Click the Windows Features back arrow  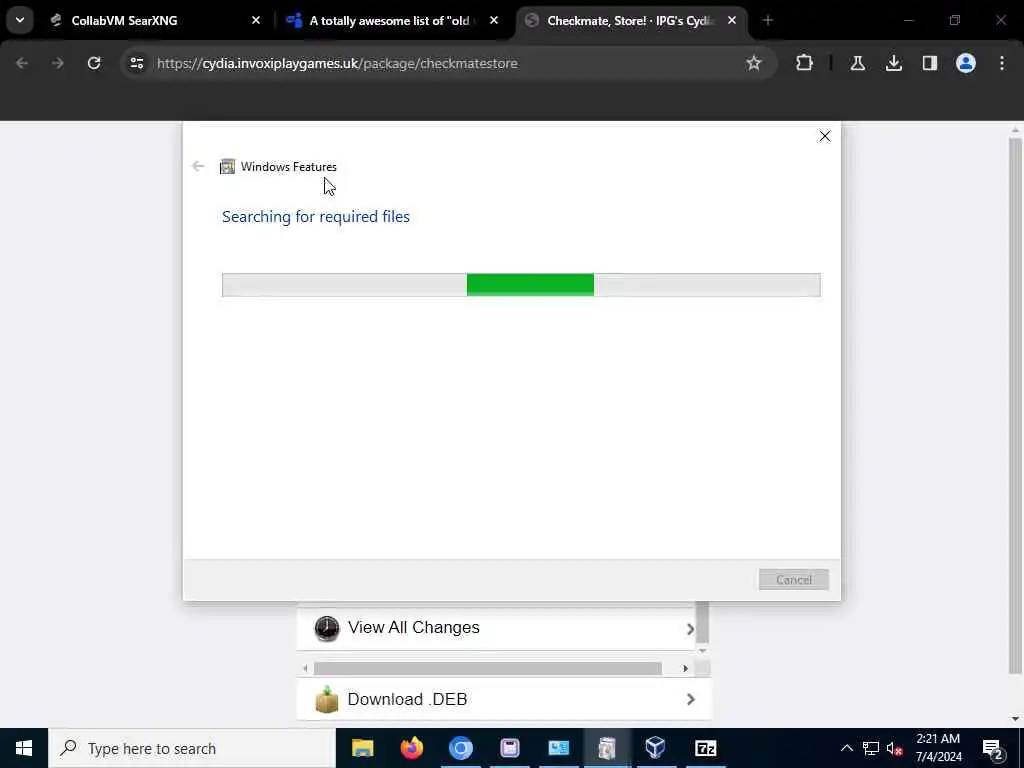click(198, 167)
